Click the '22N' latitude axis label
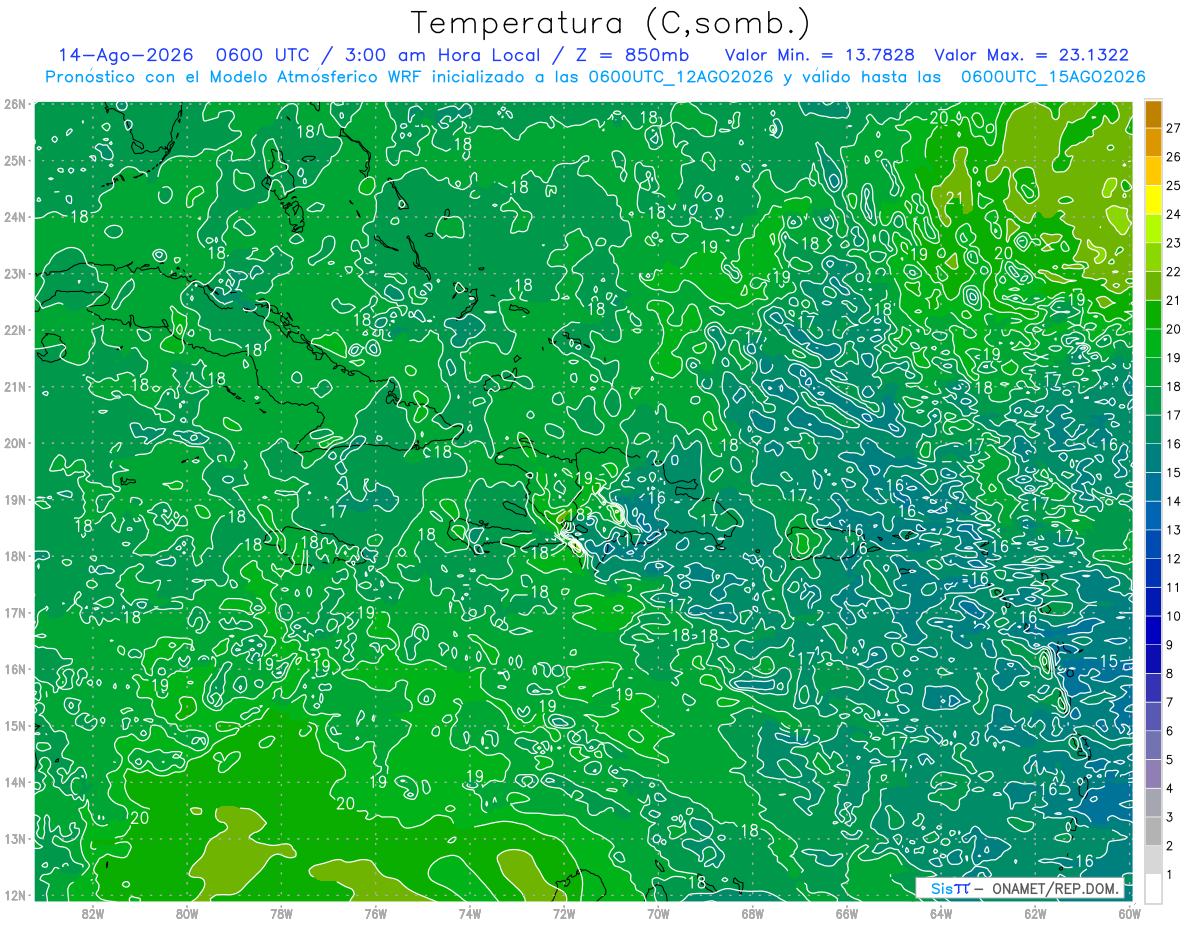The image size is (1200, 927). coord(14,330)
